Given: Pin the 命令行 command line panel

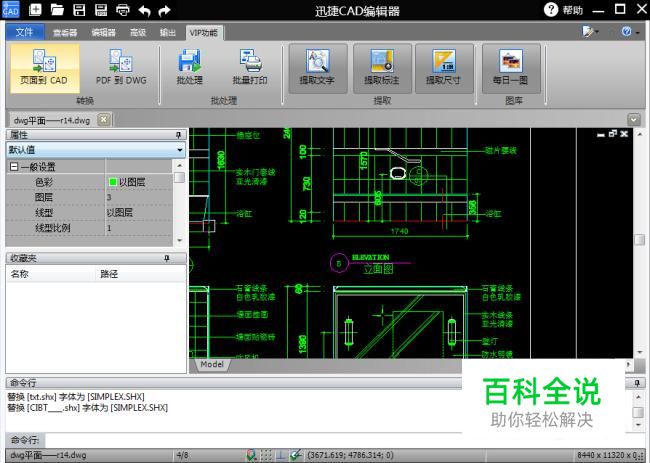Looking at the screenshot, I should (638, 383).
